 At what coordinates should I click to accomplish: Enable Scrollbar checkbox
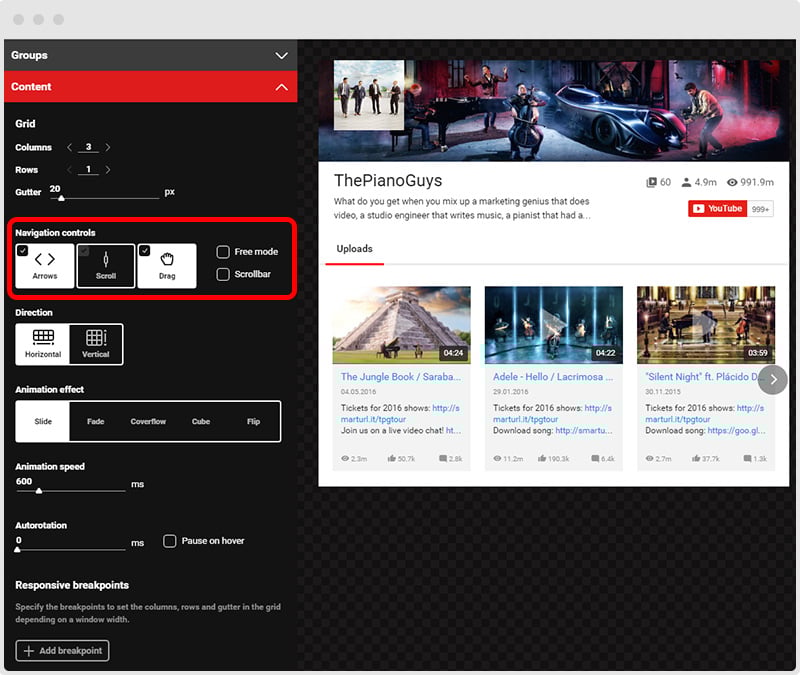pos(223,274)
